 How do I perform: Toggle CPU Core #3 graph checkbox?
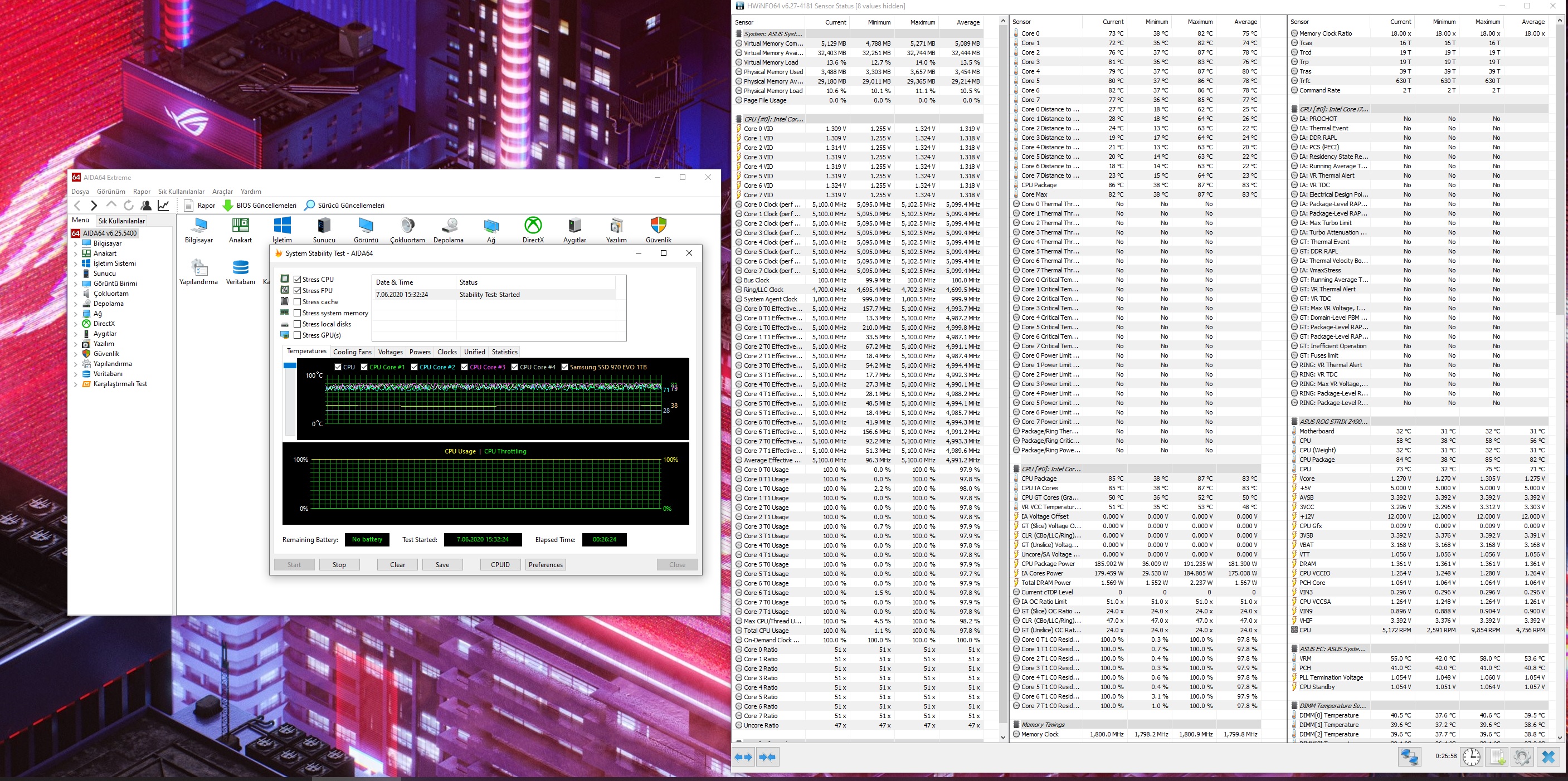coord(464,367)
